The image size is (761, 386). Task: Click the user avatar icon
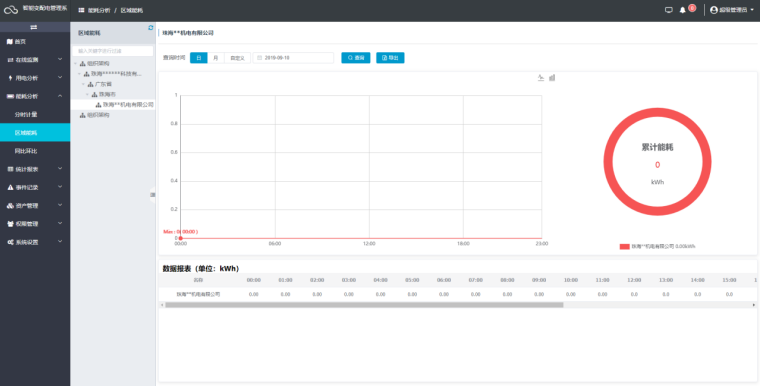713,10
